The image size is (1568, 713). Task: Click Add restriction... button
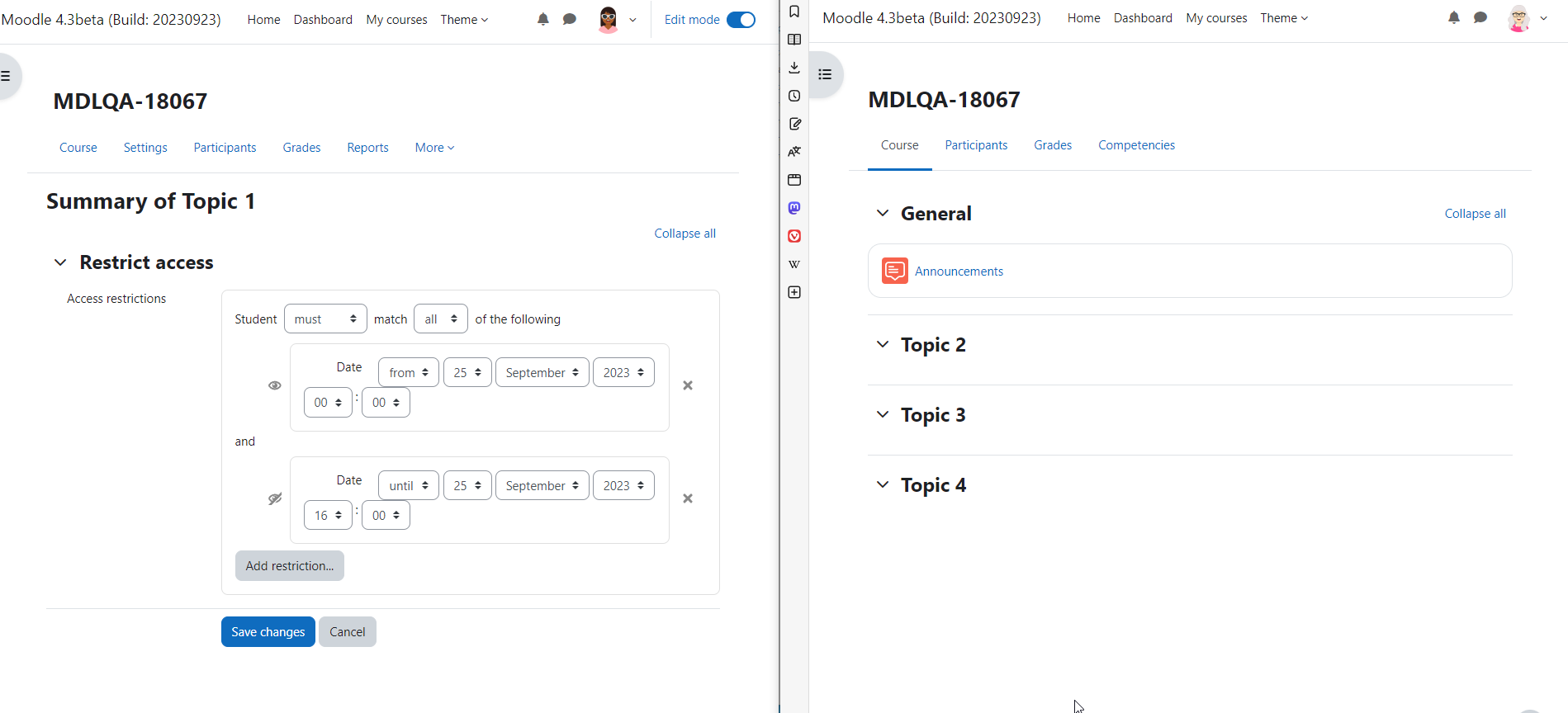[290, 566]
